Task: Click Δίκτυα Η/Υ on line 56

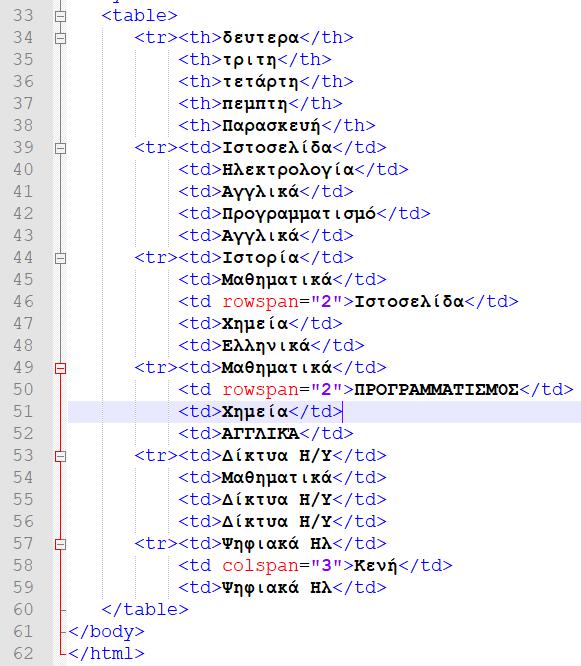Action: coord(277,522)
